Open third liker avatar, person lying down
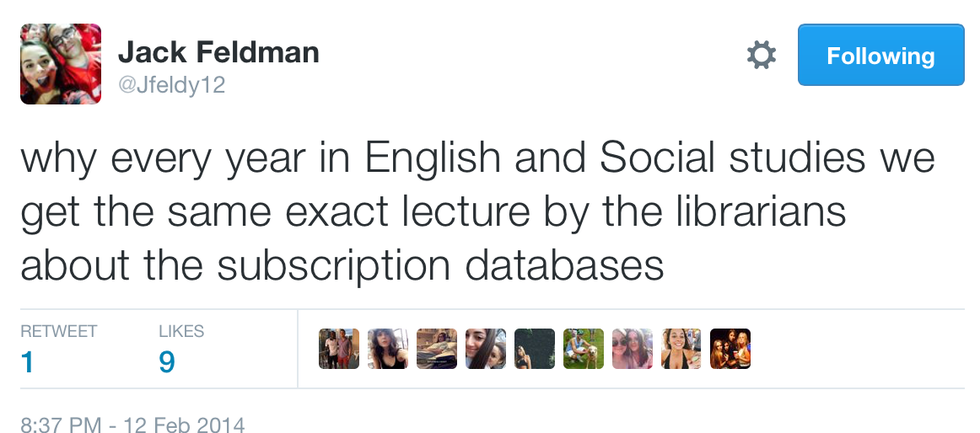This screenshot has width=980, height=433. click(437, 349)
